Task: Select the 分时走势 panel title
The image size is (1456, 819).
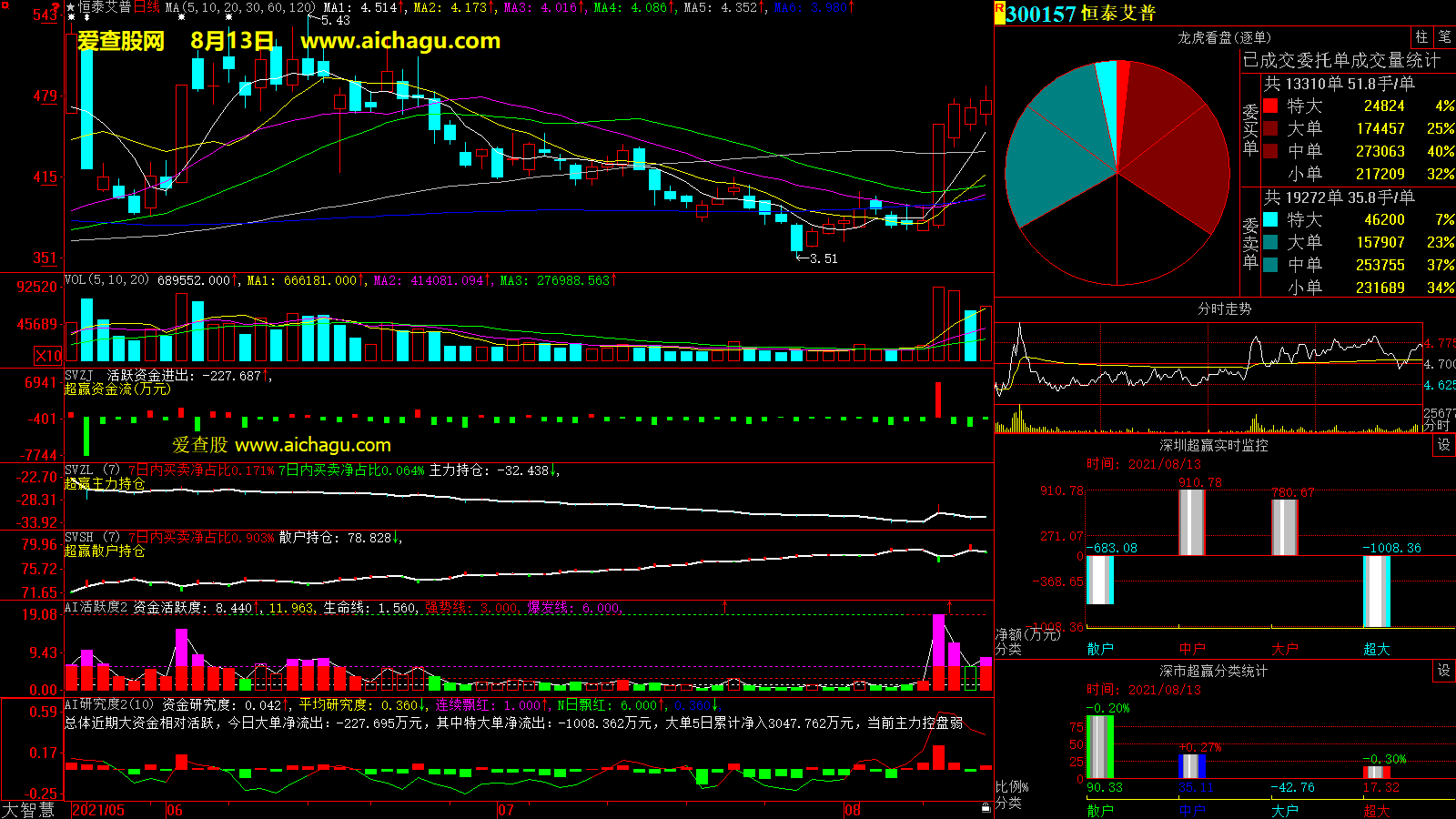Action: pos(1224,309)
